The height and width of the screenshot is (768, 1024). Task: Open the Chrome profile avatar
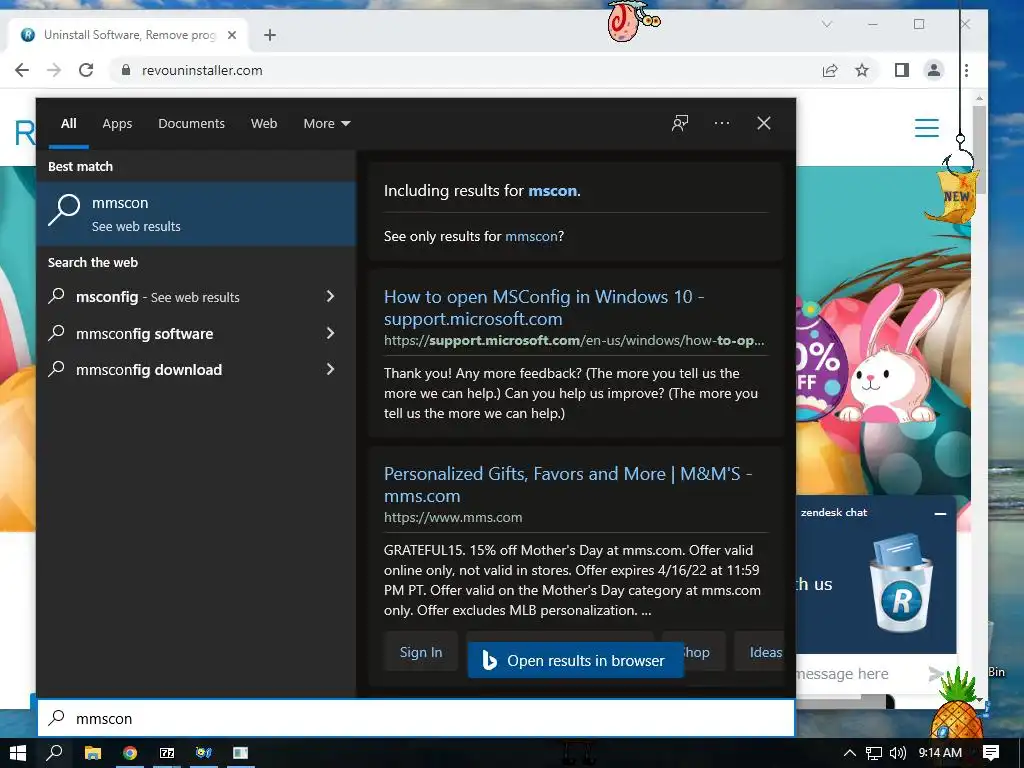tap(934, 70)
